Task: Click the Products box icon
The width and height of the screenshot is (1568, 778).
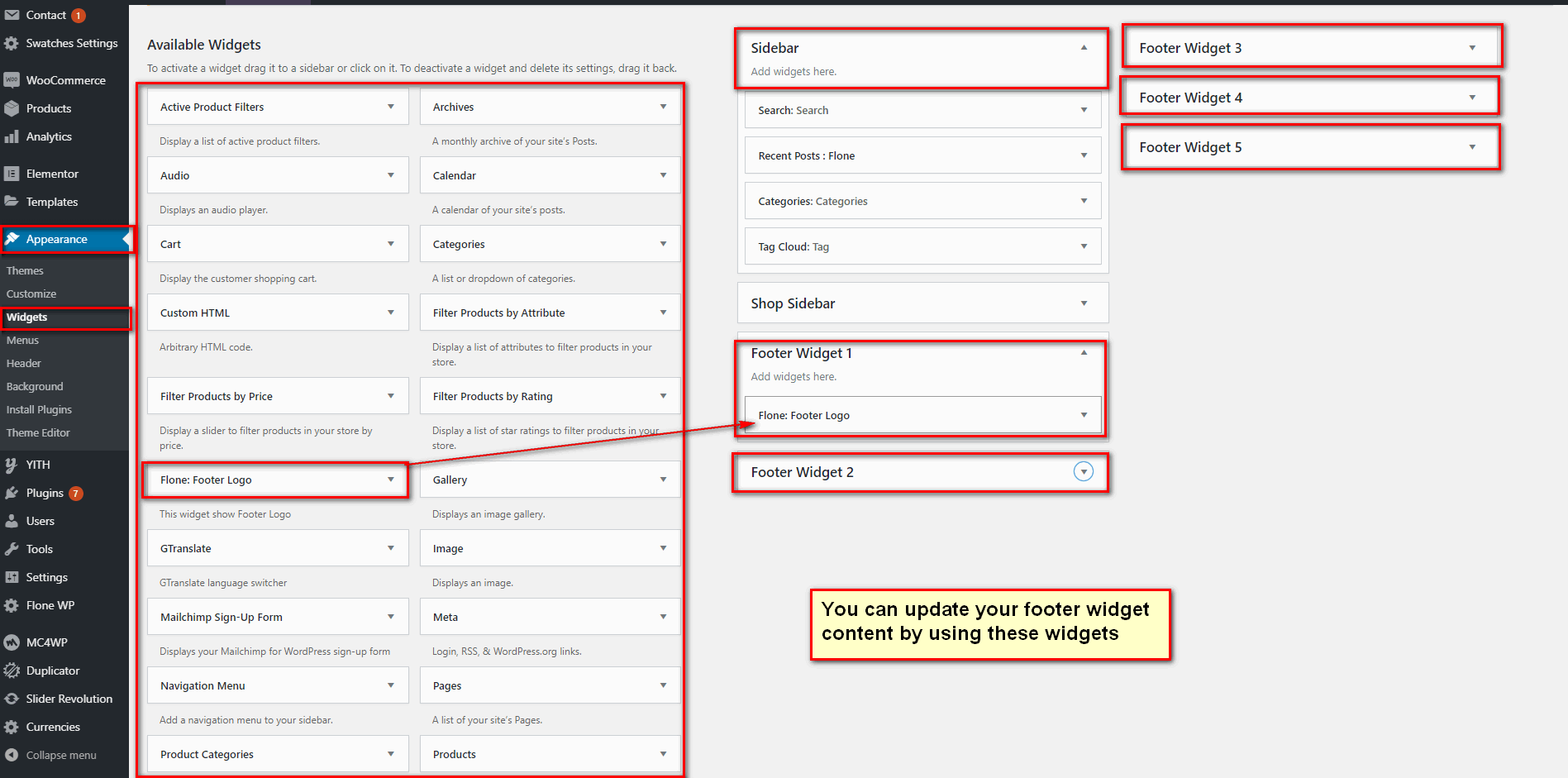Action: point(12,108)
